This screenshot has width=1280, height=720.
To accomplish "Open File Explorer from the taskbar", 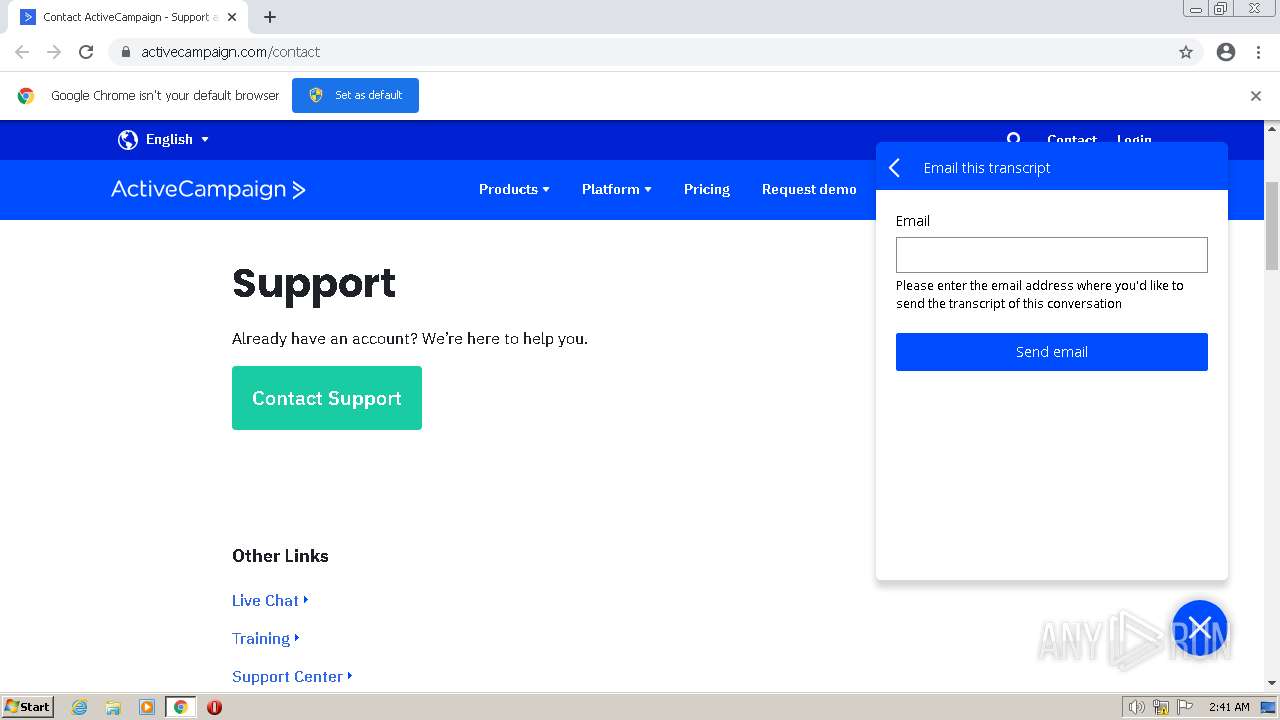I will (x=113, y=707).
